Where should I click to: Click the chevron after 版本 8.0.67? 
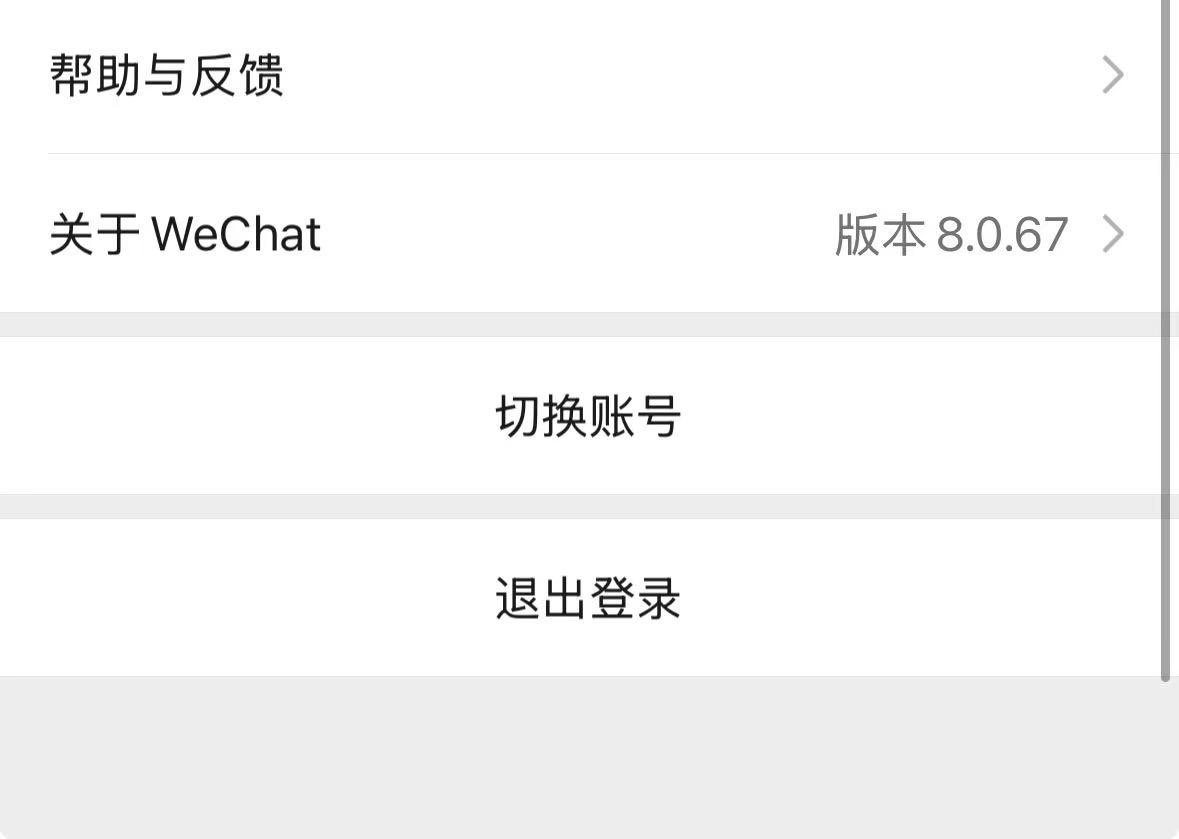1112,234
